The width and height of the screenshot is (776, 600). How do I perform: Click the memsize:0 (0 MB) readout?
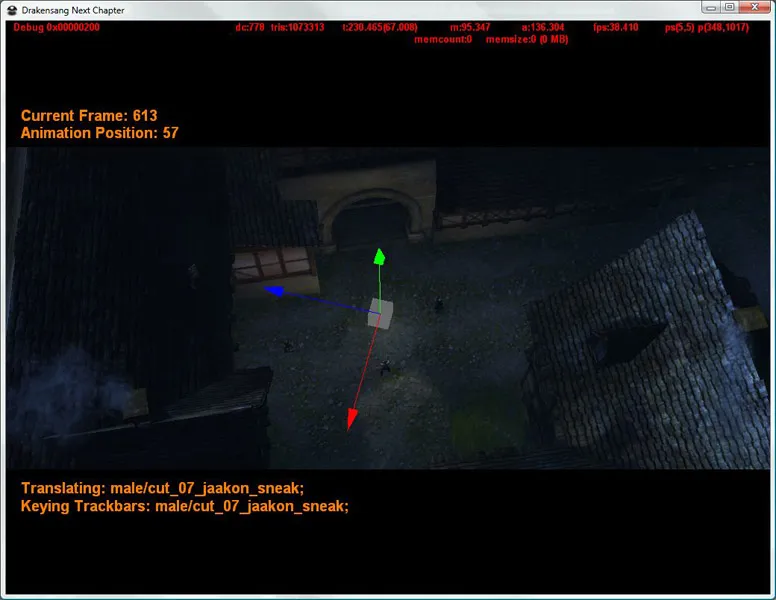coord(527,39)
